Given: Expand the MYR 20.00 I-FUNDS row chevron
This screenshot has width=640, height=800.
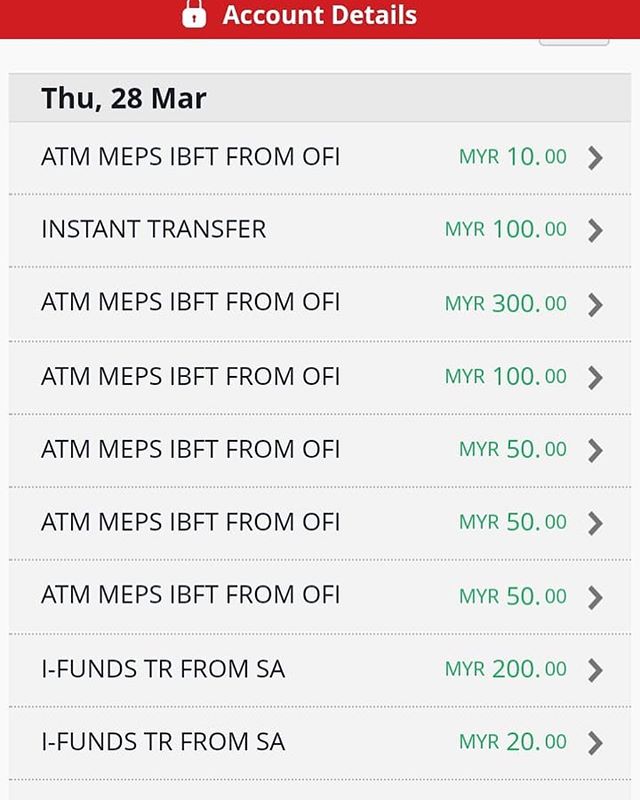Looking at the screenshot, I should click(596, 742).
